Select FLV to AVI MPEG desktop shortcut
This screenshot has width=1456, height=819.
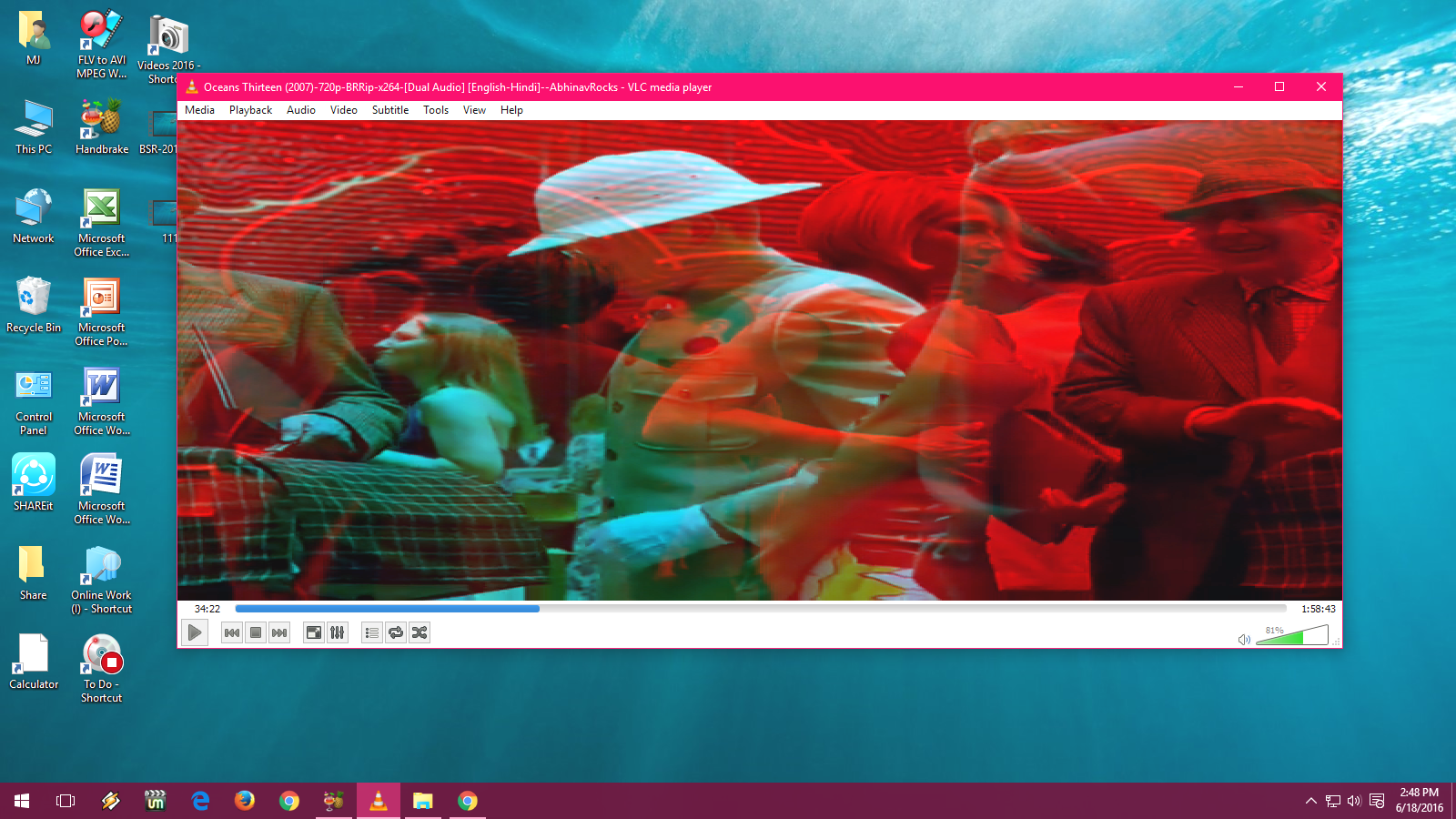[x=102, y=44]
